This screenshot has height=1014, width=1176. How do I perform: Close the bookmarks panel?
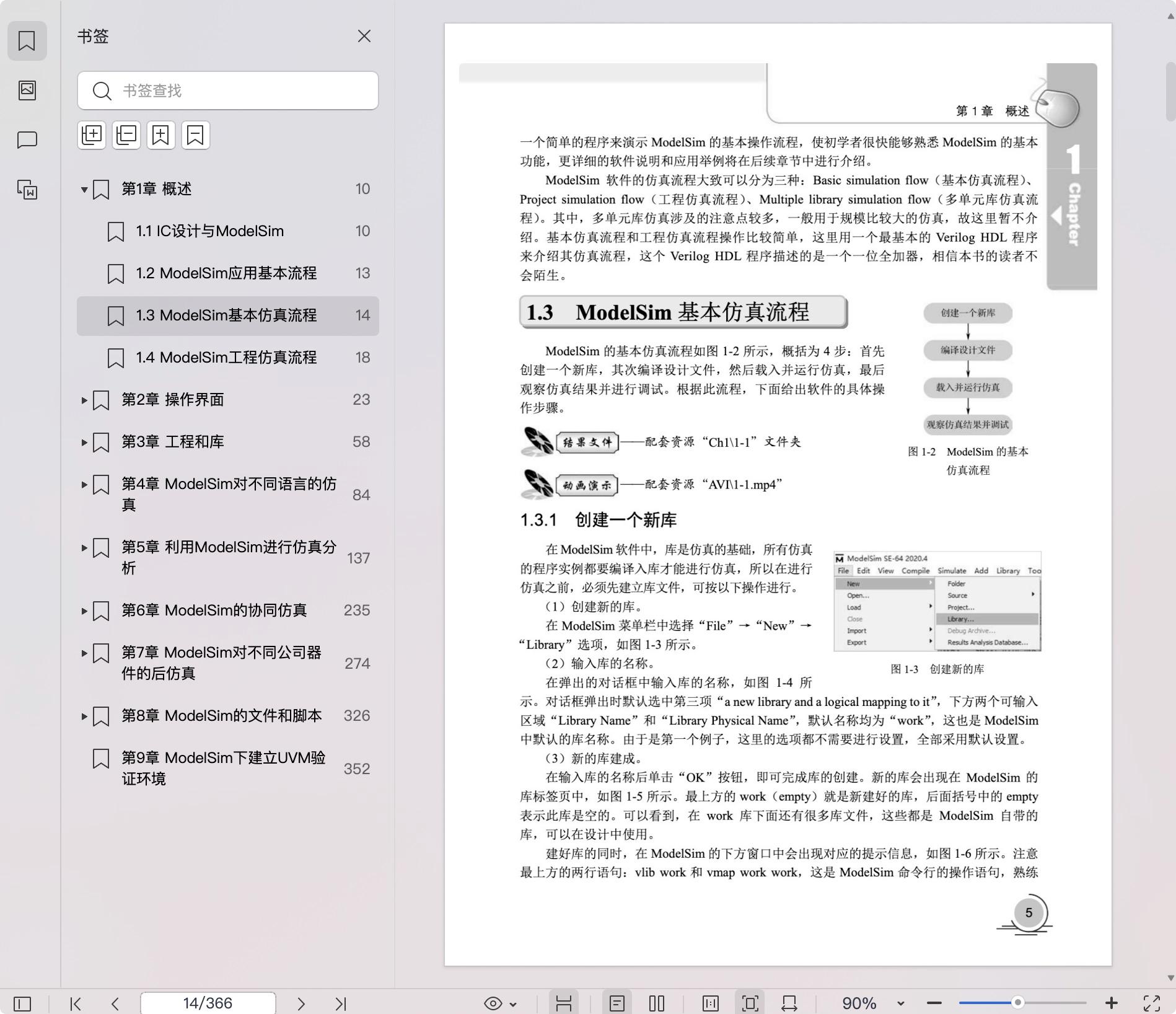click(364, 37)
